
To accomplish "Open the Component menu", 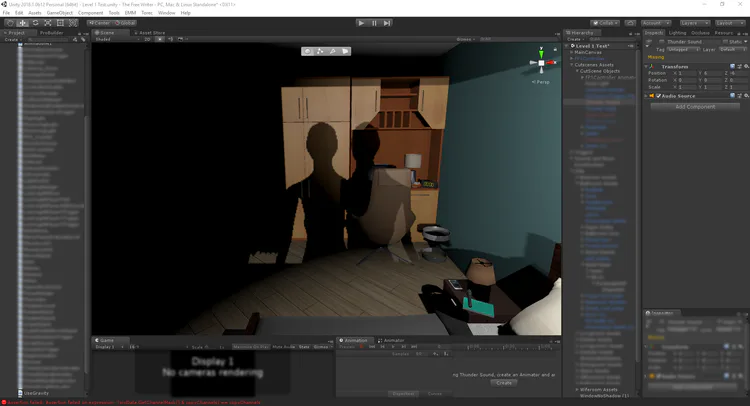I will coord(90,13).
